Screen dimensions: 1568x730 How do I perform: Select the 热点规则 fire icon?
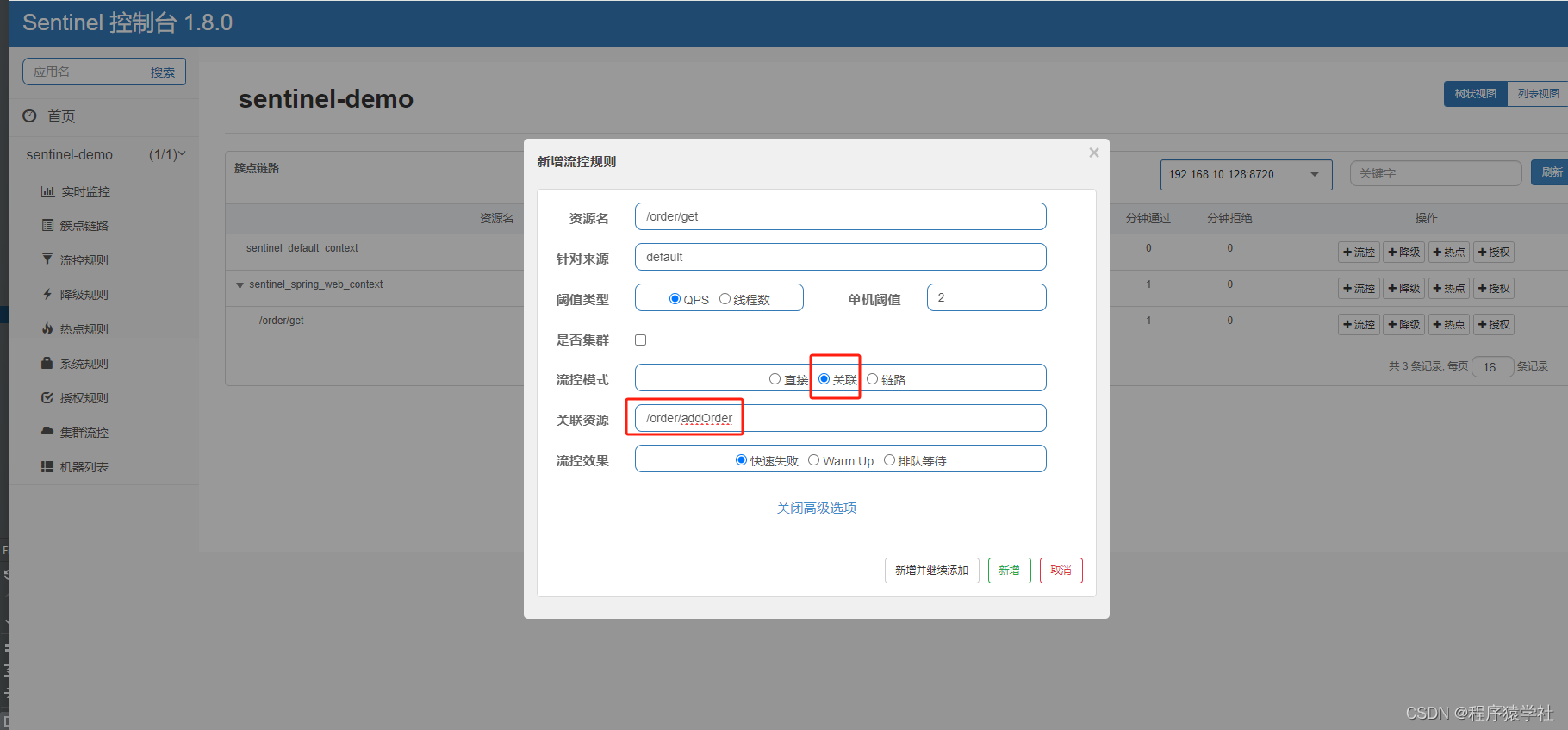click(x=47, y=328)
